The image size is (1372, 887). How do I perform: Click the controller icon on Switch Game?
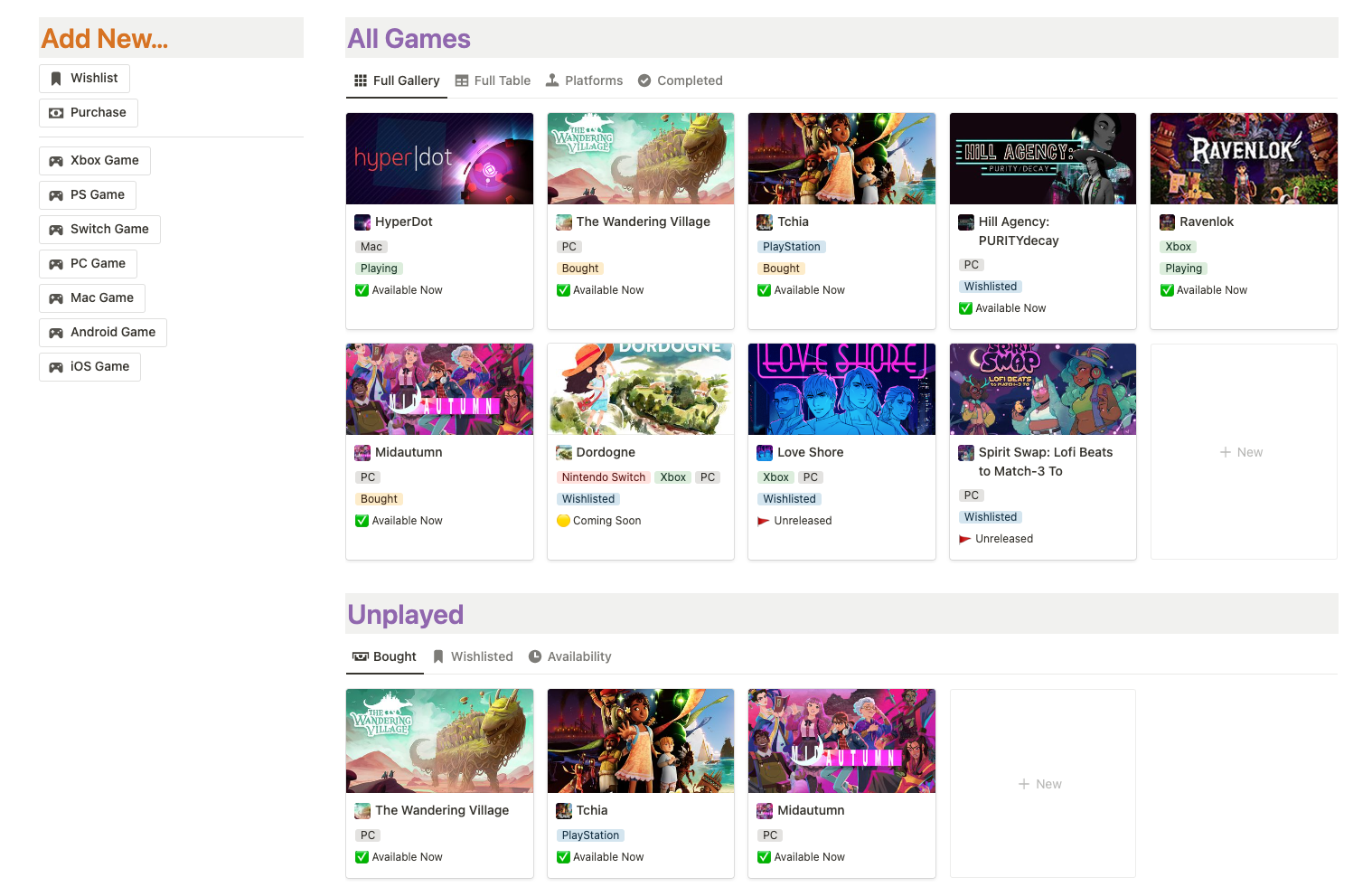click(x=57, y=229)
